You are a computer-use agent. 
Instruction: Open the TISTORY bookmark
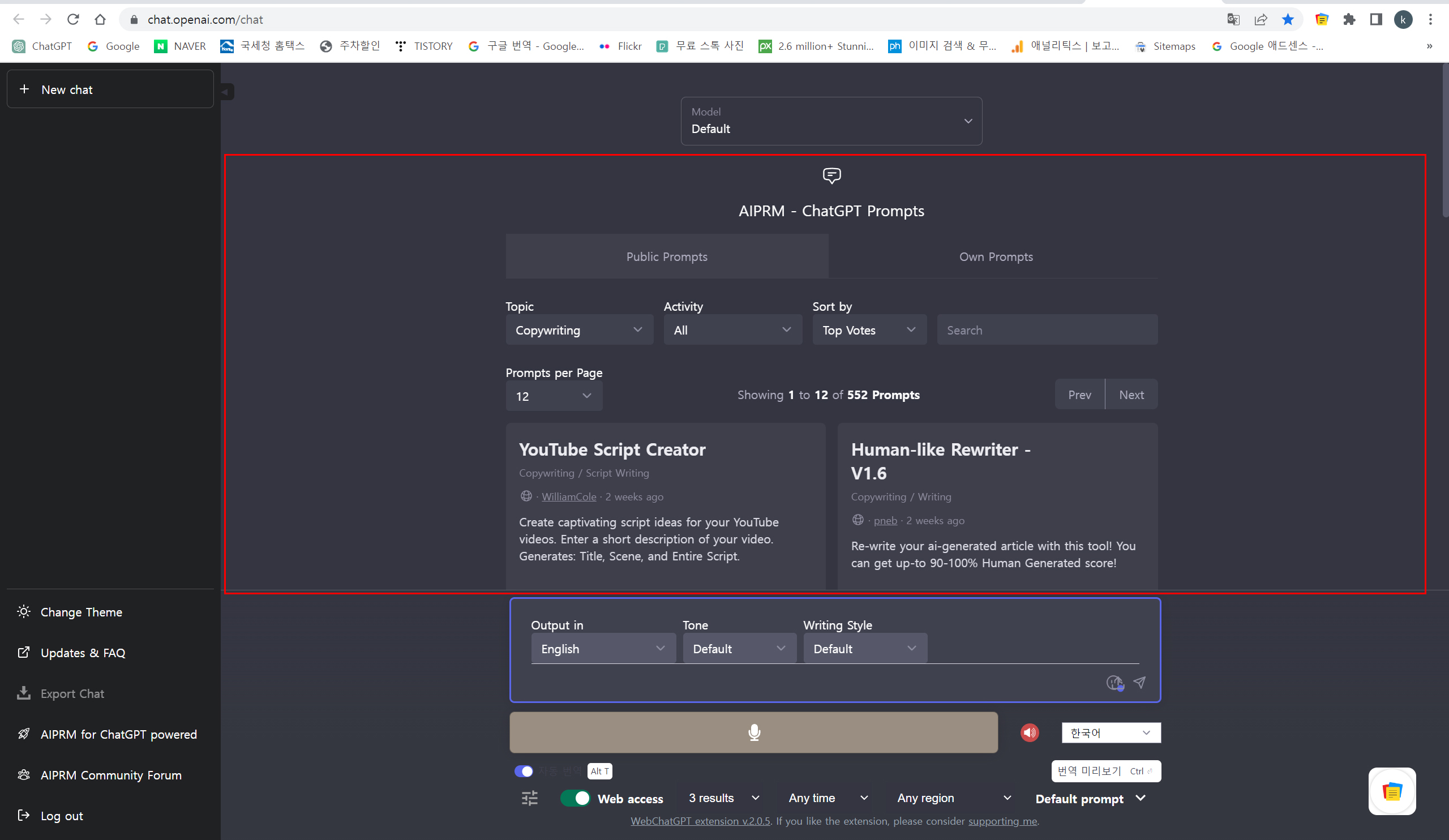(425, 46)
